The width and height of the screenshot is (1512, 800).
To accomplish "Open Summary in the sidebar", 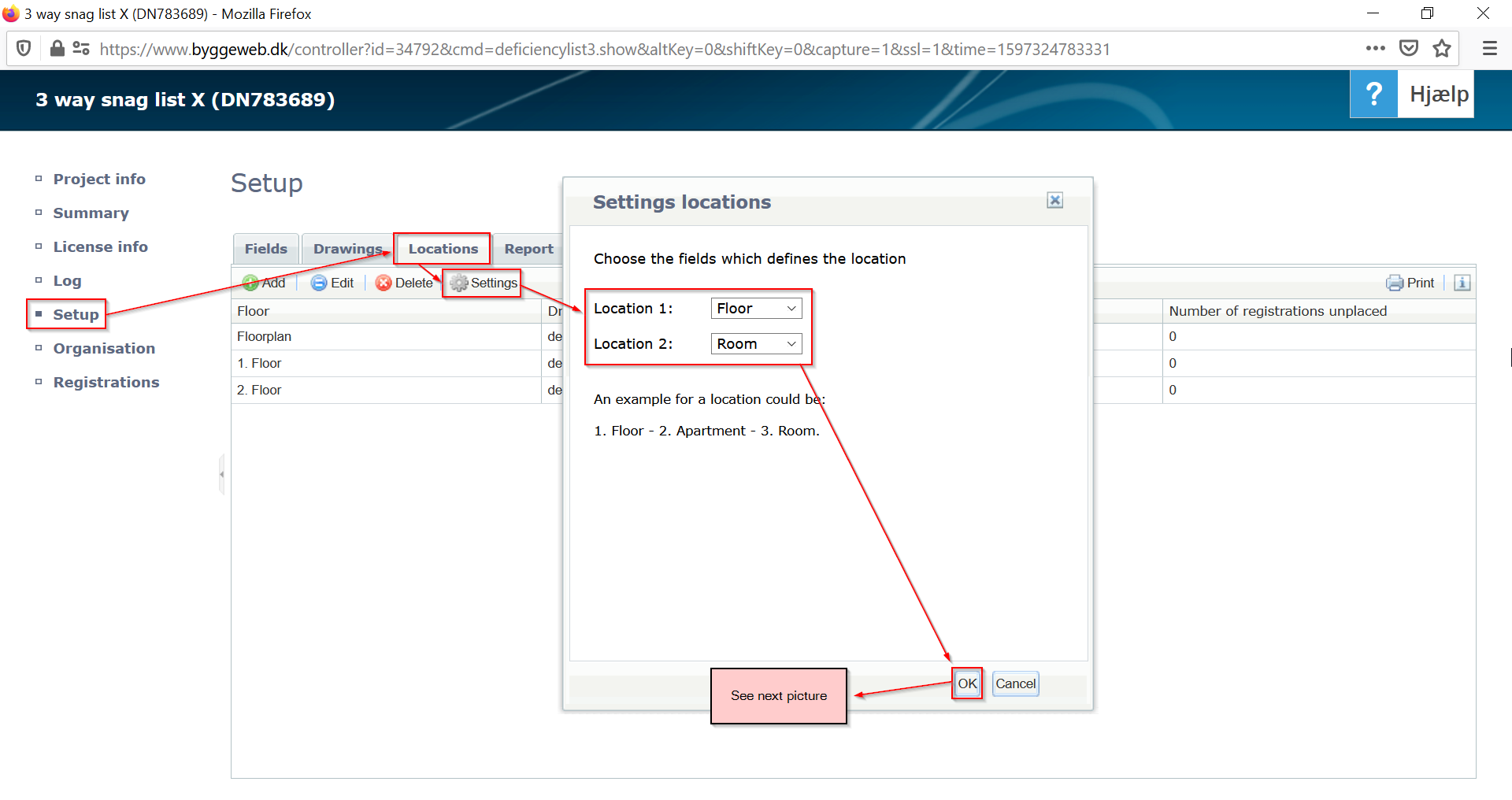I will click(91, 213).
